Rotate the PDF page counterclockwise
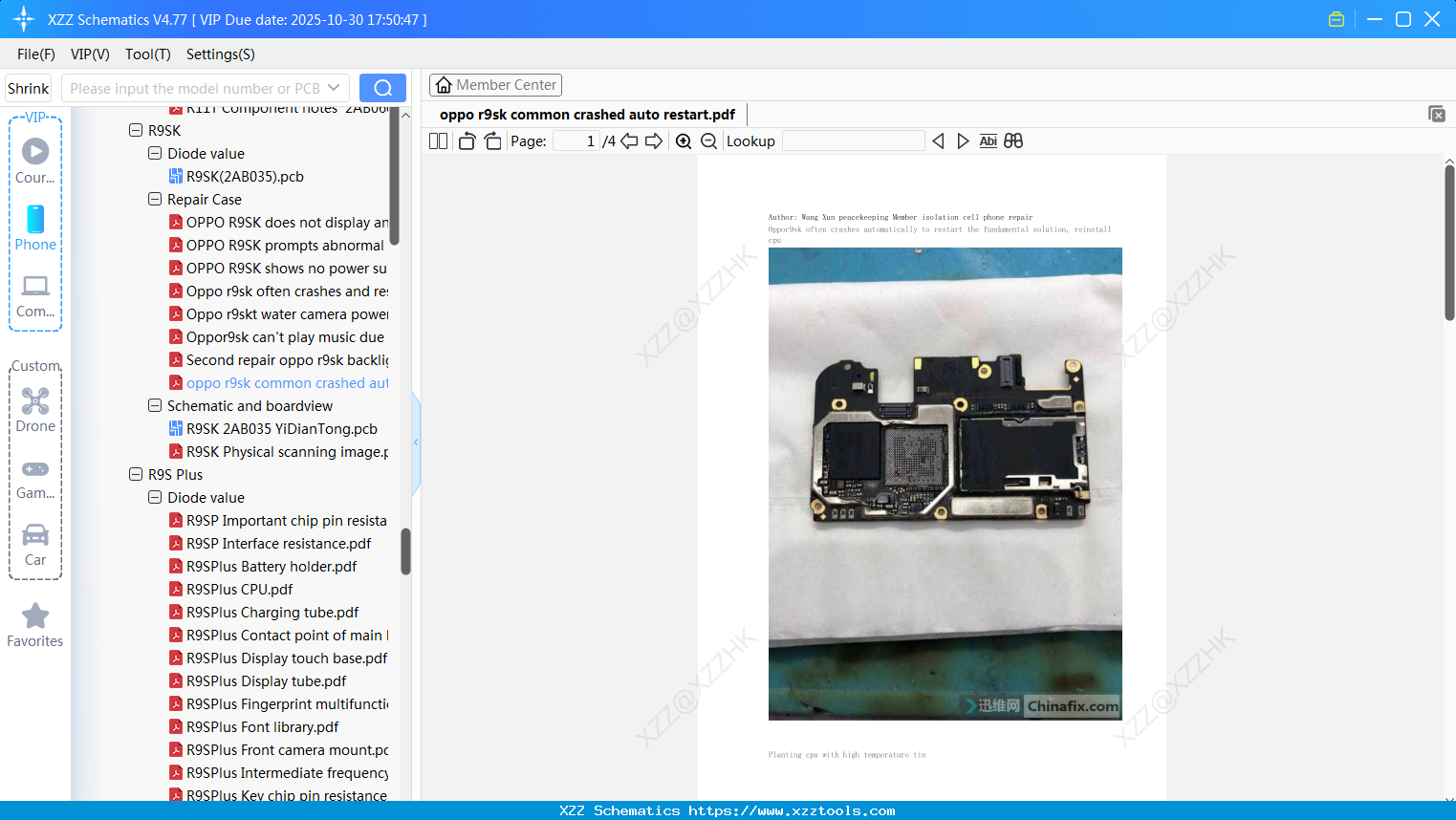Viewport: 1456px width, 820px height. [x=467, y=141]
